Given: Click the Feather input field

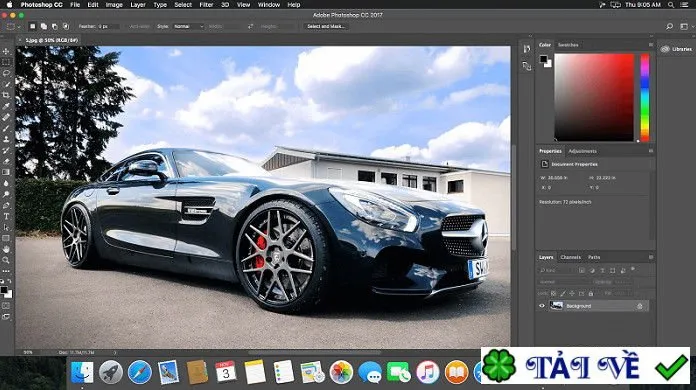Looking at the screenshot, I should point(108,27).
